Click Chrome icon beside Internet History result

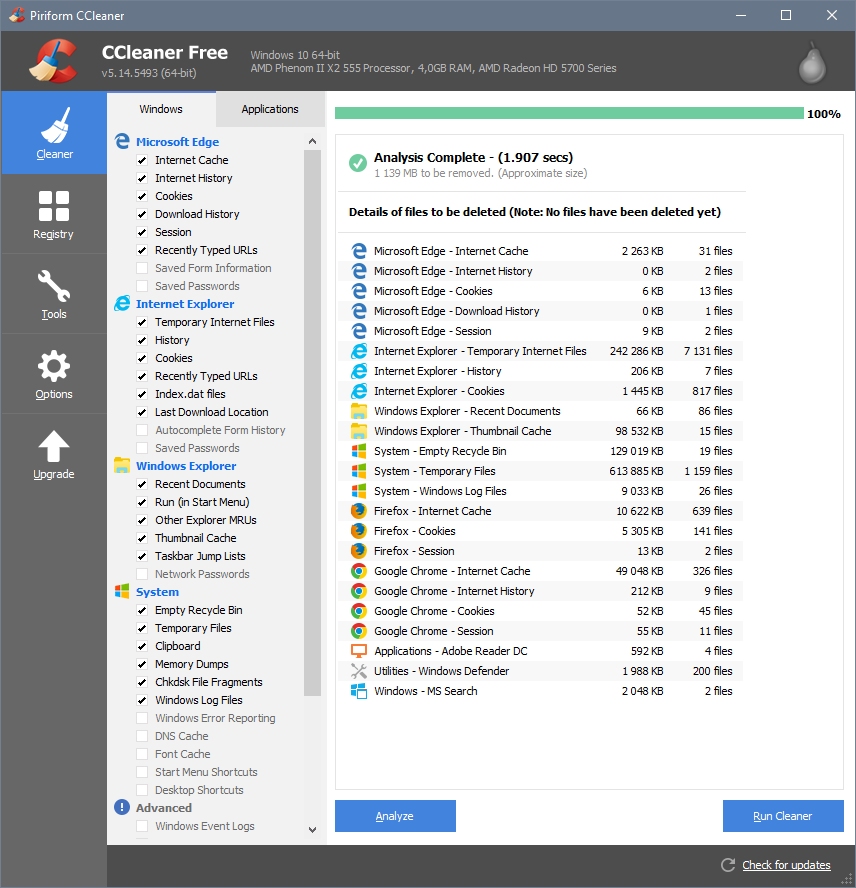pyautogui.click(x=359, y=591)
